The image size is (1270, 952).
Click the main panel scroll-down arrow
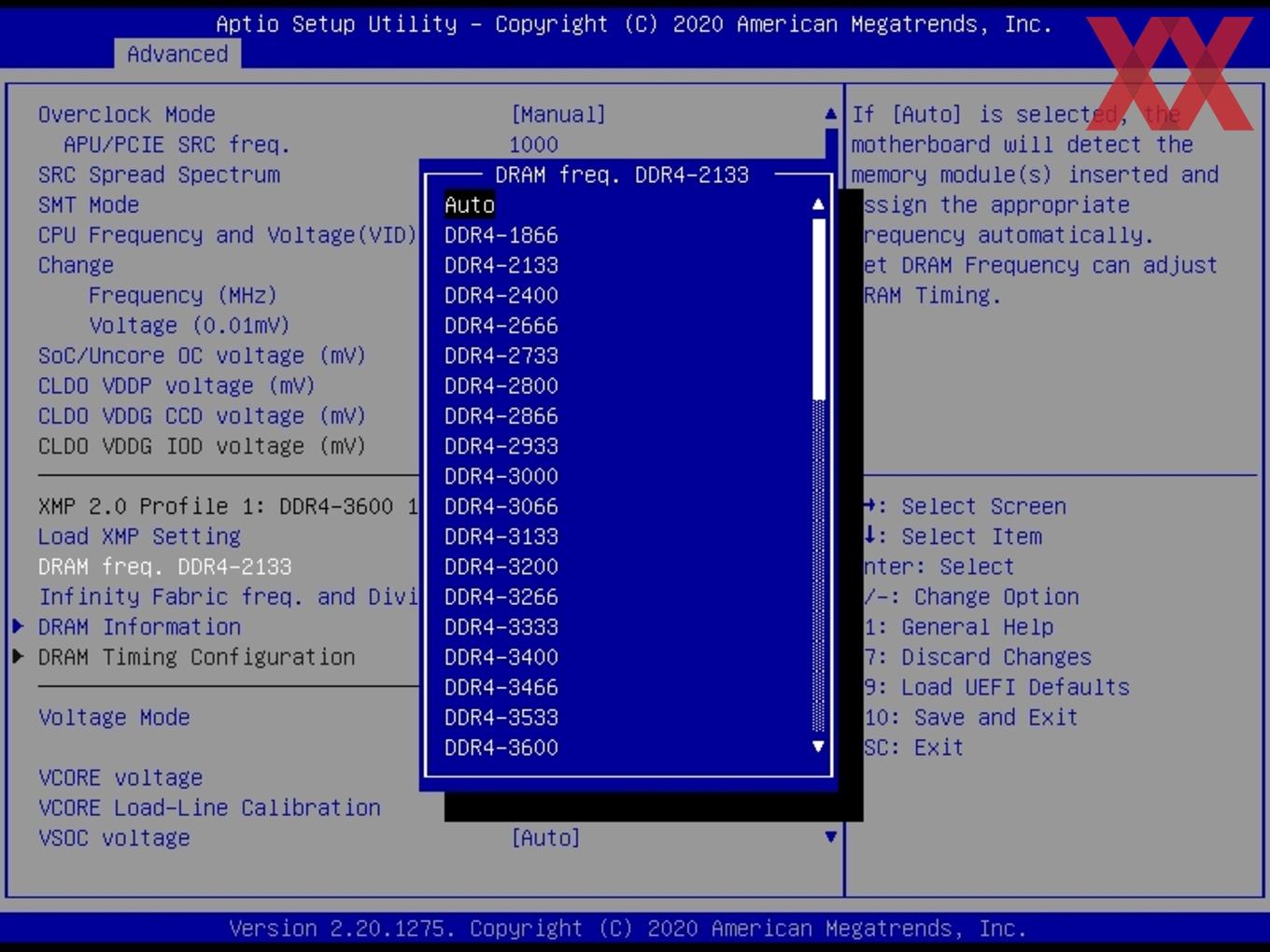point(830,837)
